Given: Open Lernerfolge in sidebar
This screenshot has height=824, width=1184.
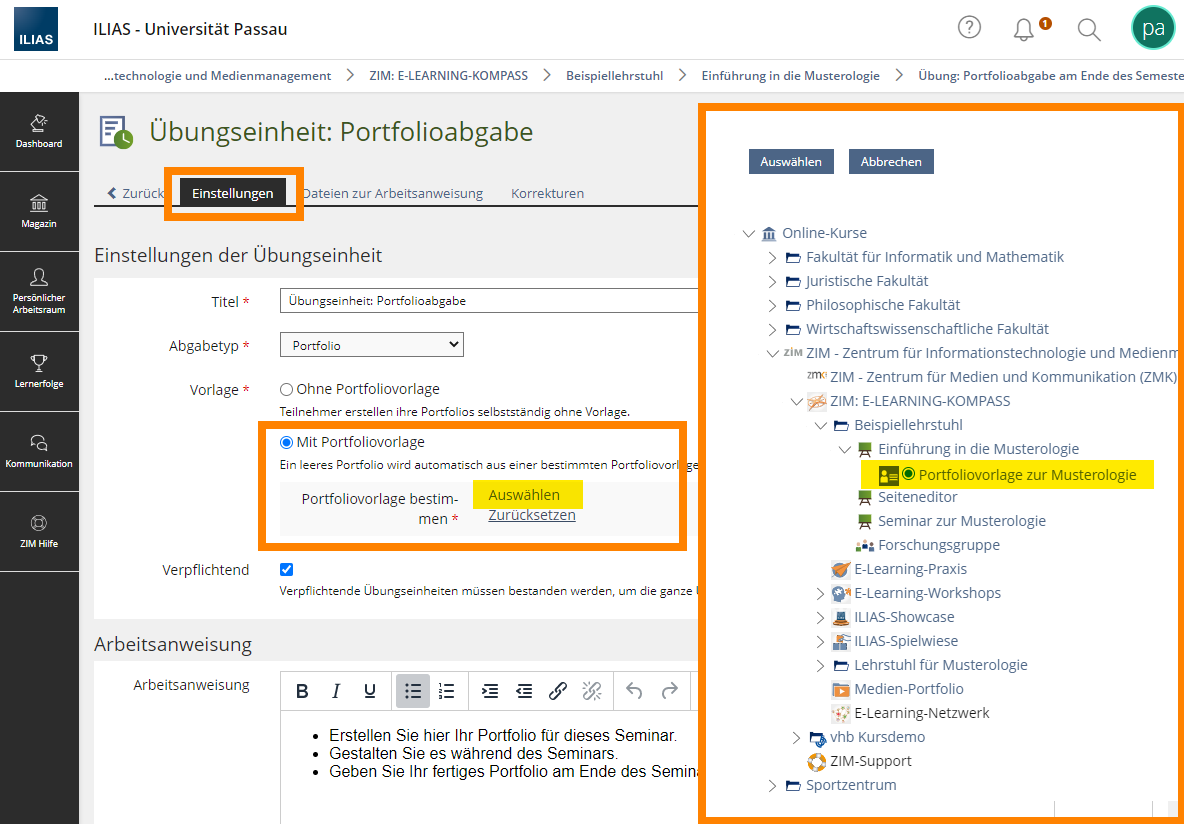Looking at the screenshot, I should pyautogui.click(x=39, y=372).
